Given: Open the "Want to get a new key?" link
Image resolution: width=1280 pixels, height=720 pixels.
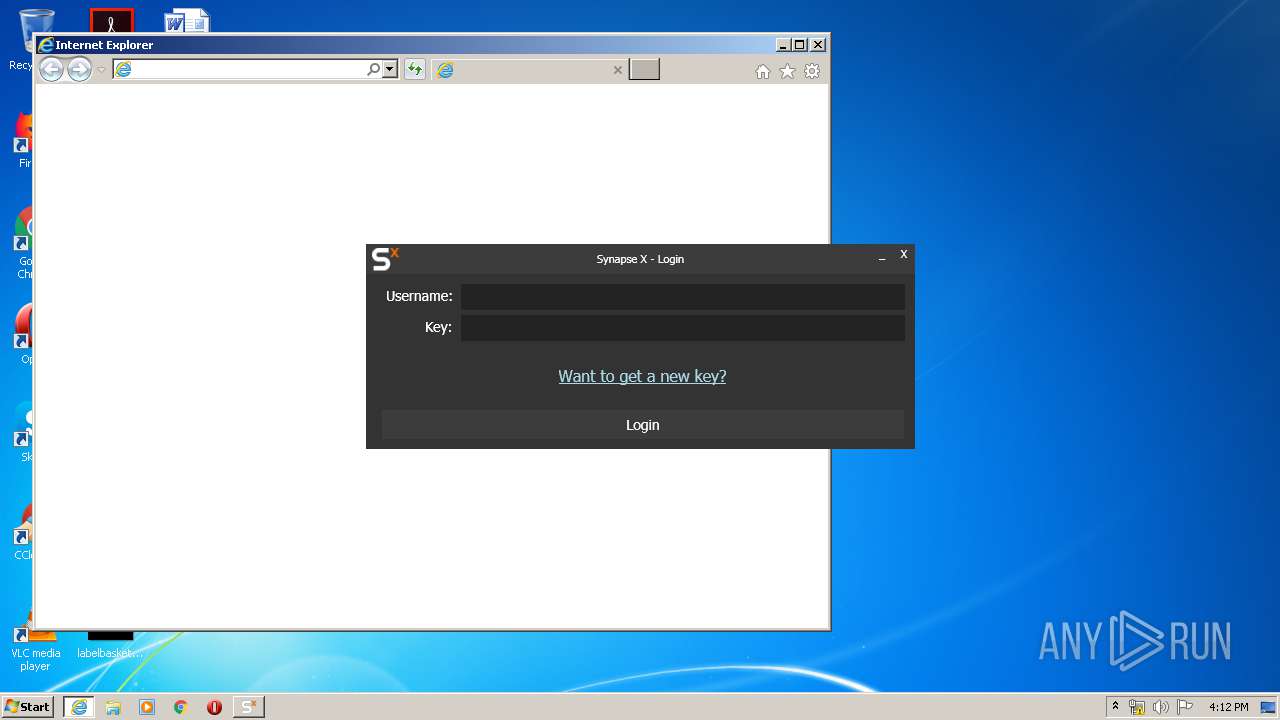Looking at the screenshot, I should 642,376.
